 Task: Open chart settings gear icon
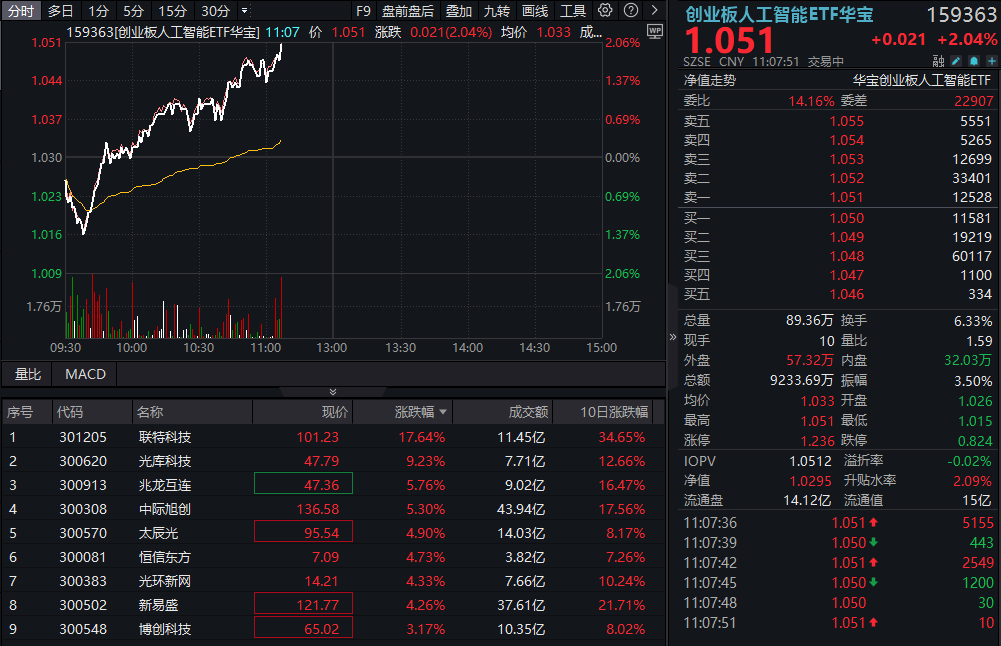[605, 11]
